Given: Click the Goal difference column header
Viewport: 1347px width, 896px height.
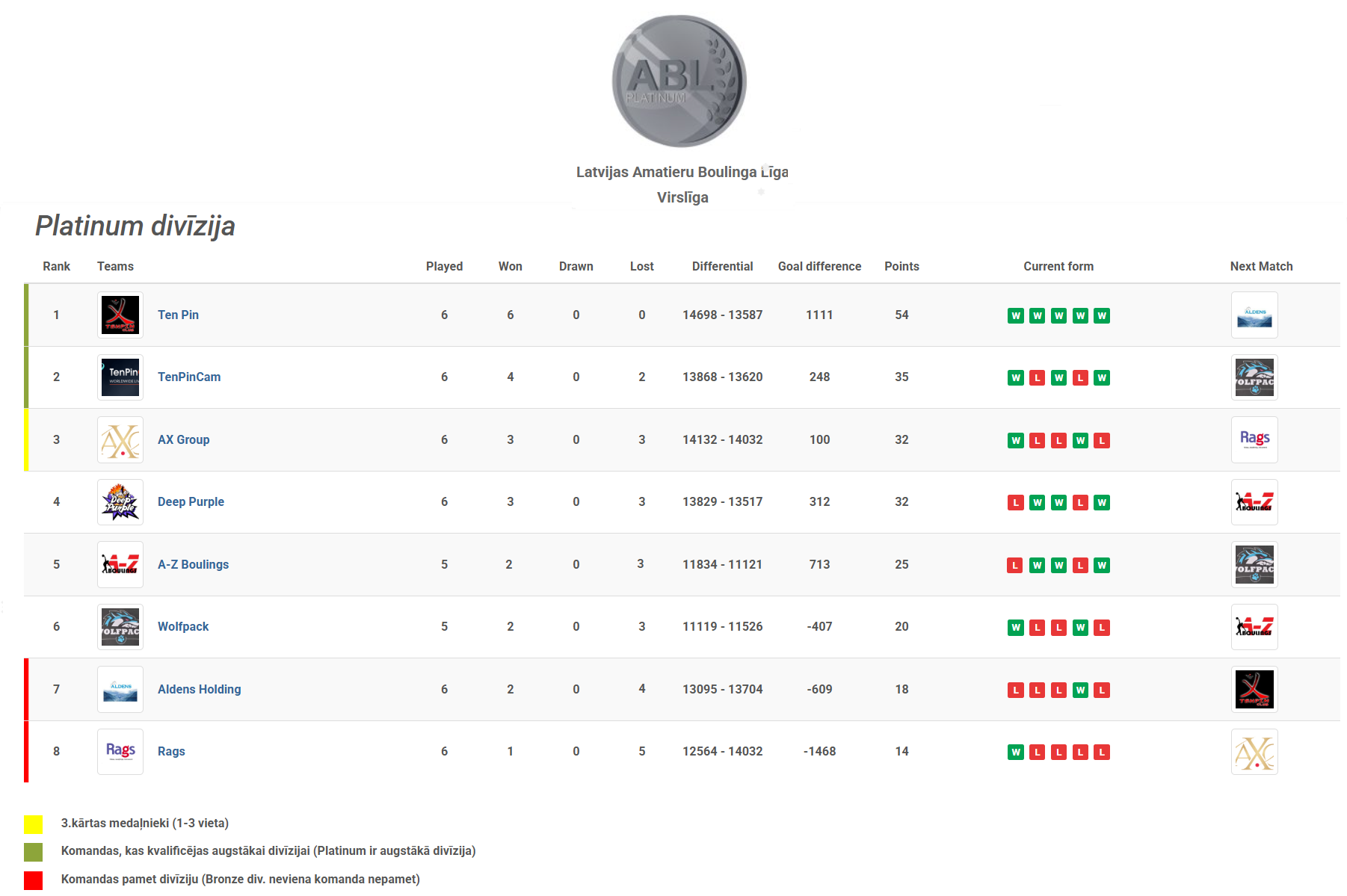Looking at the screenshot, I should (x=819, y=267).
